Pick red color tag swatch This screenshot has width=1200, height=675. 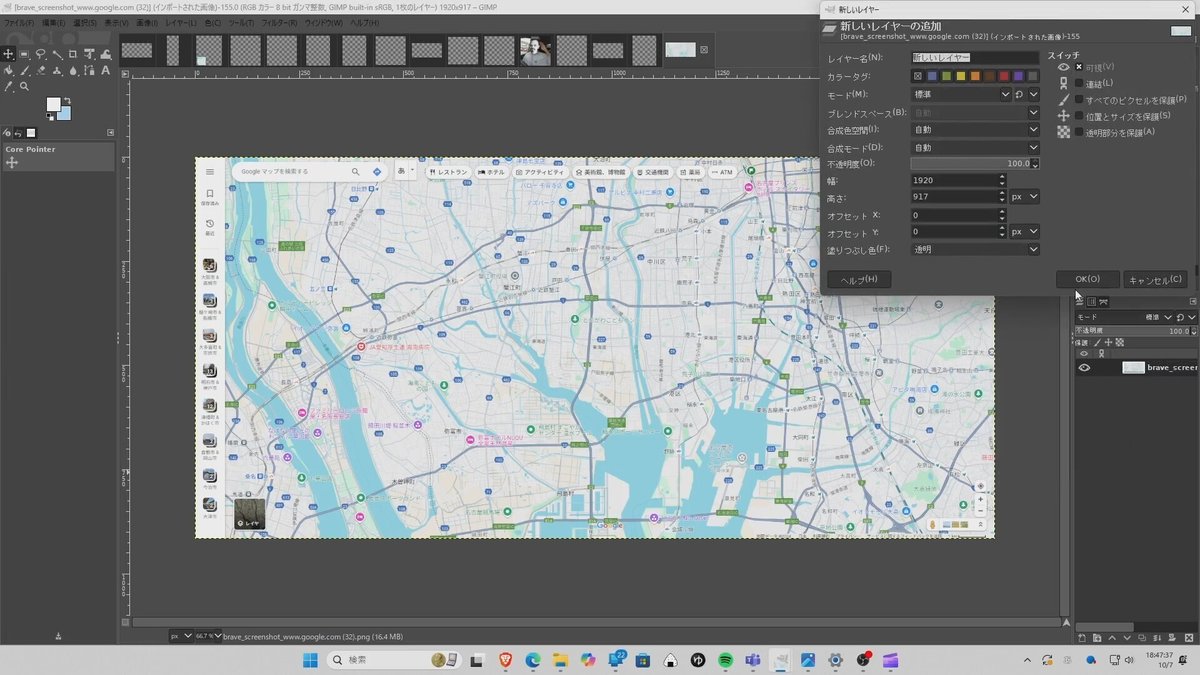pos(1003,76)
